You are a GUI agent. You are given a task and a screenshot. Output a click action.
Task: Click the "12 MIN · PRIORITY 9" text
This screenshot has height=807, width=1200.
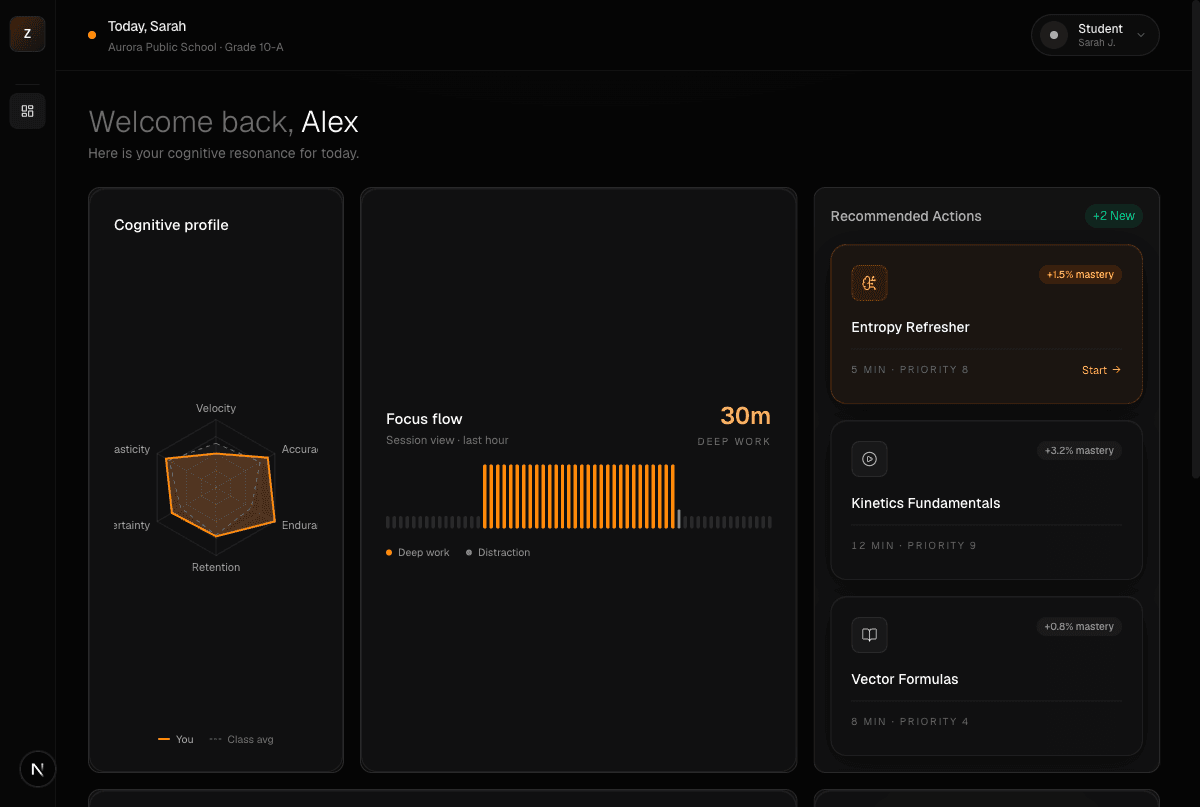click(914, 546)
